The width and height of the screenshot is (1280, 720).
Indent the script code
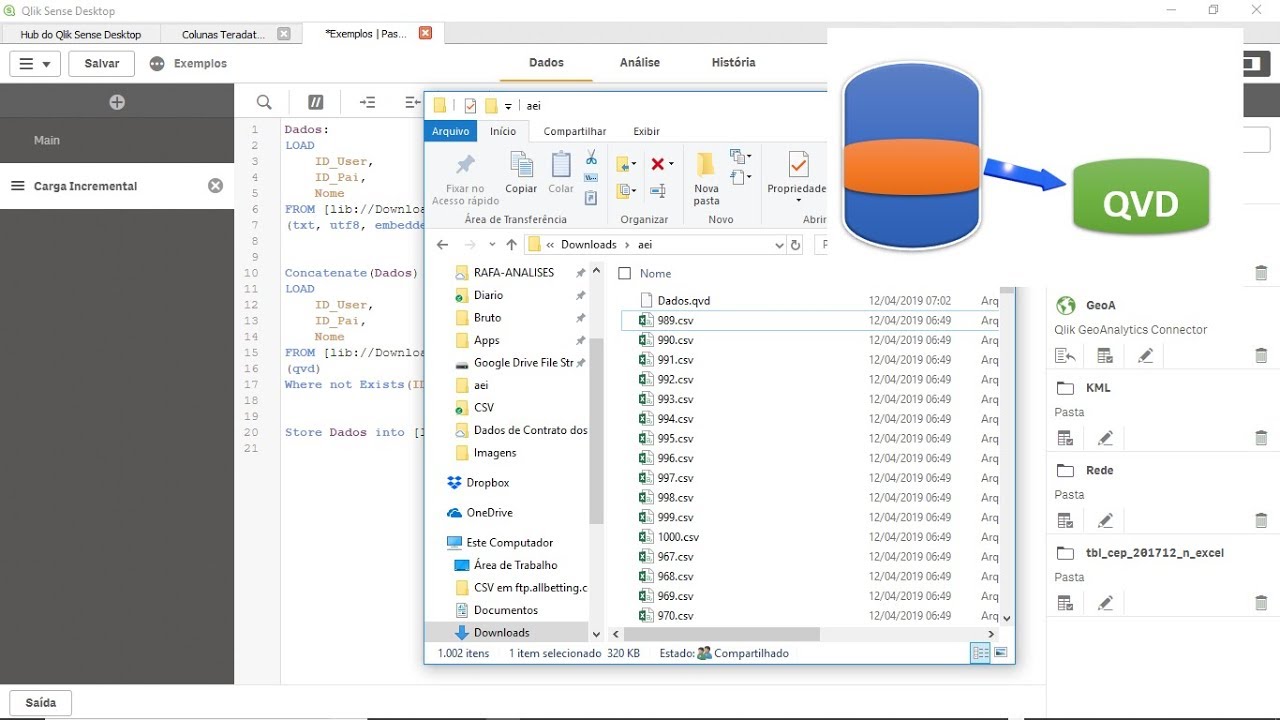pos(368,102)
